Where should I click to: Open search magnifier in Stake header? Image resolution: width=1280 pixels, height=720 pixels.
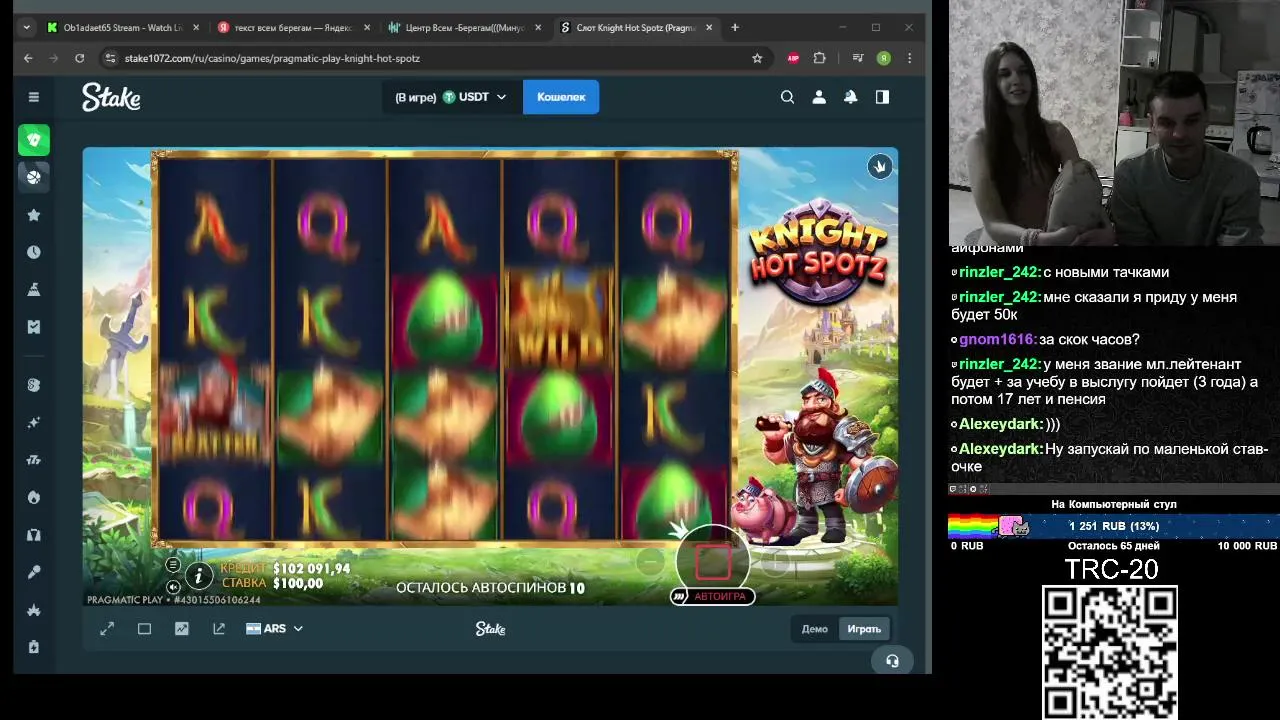(787, 97)
